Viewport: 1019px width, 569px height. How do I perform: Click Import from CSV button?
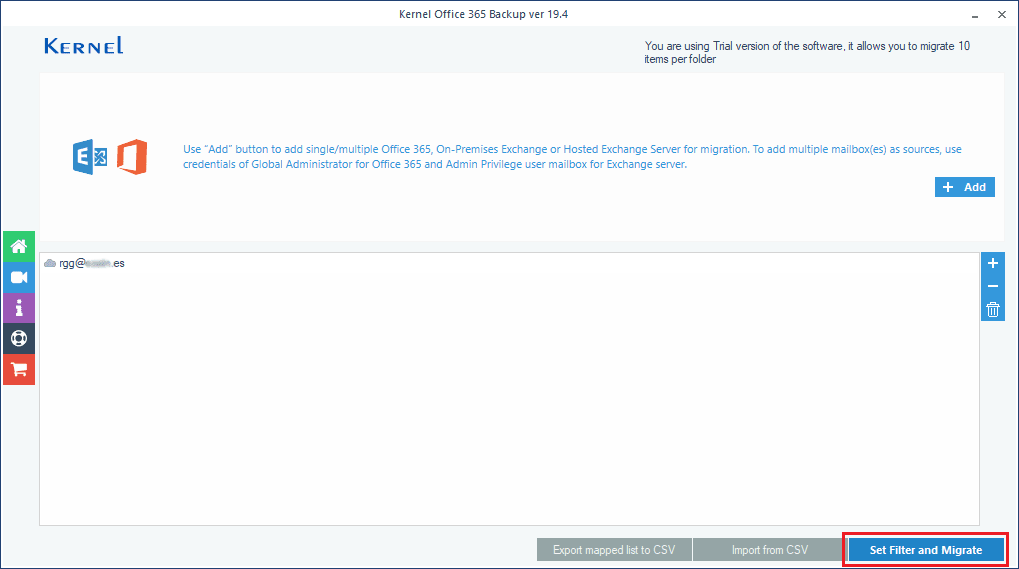coord(769,550)
